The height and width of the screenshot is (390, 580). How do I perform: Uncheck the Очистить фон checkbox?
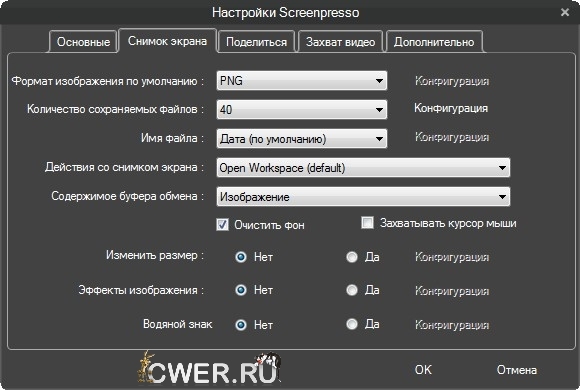pos(222,225)
